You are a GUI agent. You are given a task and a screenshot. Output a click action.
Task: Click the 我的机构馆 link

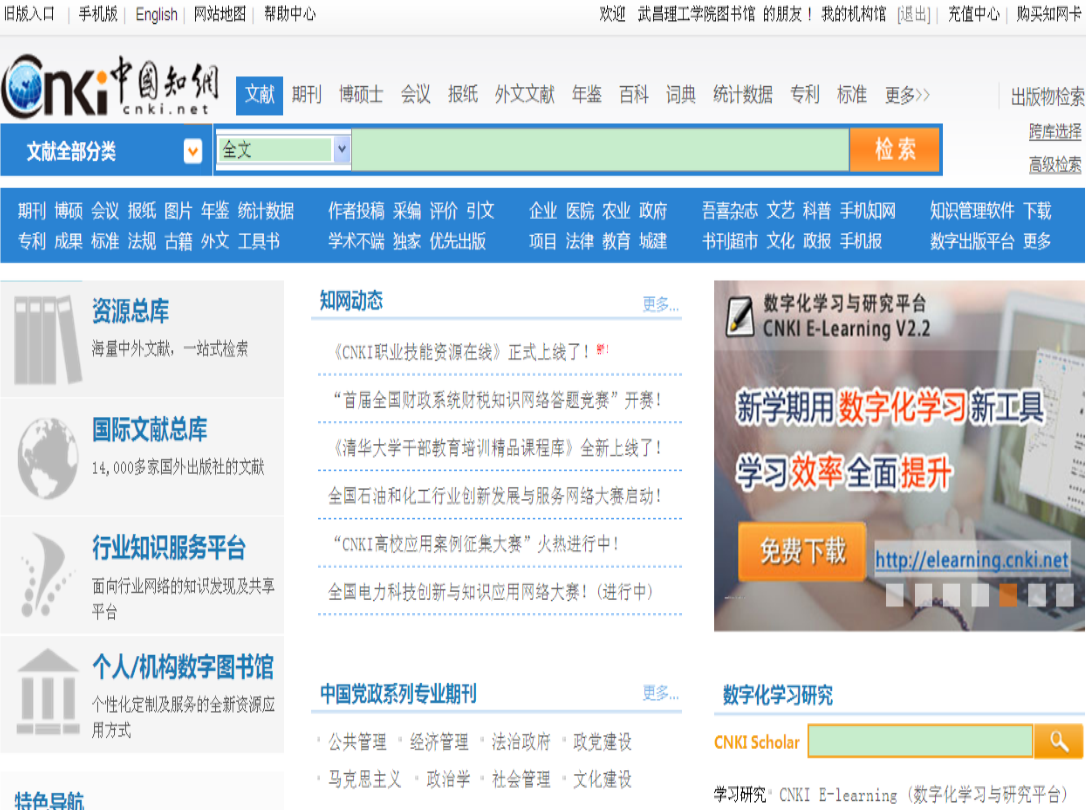[x=853, y=14]
